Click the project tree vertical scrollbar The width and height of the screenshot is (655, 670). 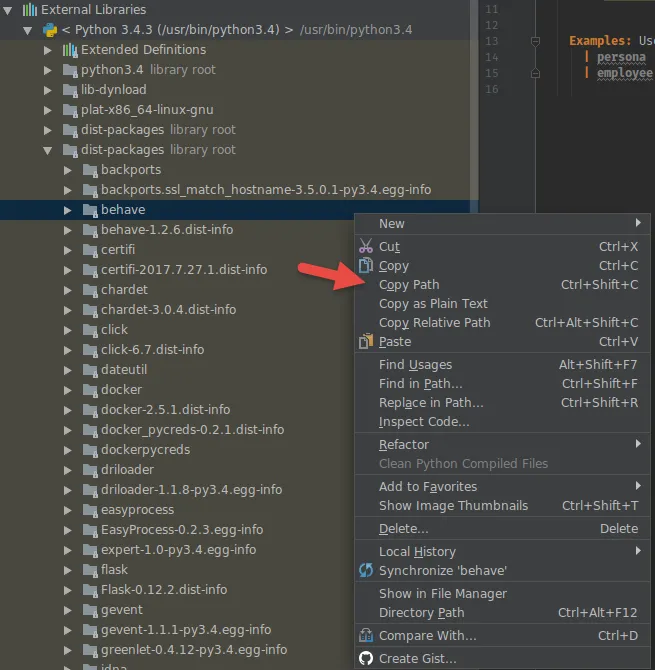click(474, 106)
